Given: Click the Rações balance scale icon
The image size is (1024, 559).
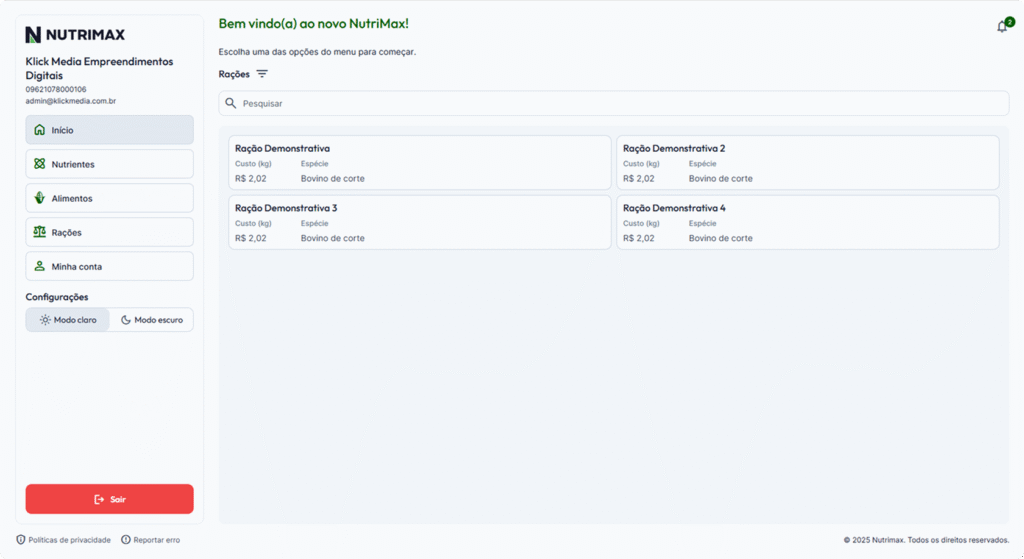Looking at the screenshot, I should point(39,232).
